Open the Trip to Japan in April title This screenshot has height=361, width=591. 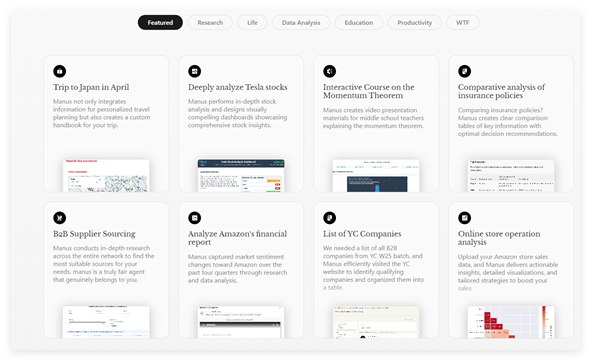tap(91, 87)
